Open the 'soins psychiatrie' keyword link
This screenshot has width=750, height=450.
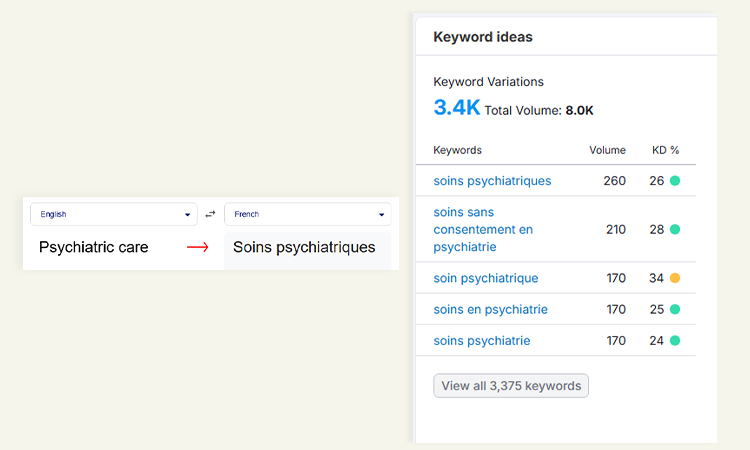pyautogui.click(x=482, y=340)
